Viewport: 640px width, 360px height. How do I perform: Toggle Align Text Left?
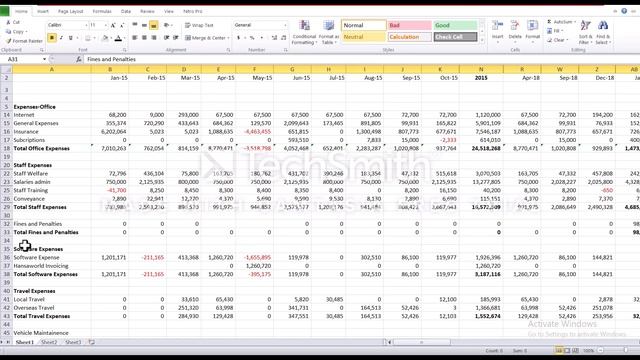135,38
